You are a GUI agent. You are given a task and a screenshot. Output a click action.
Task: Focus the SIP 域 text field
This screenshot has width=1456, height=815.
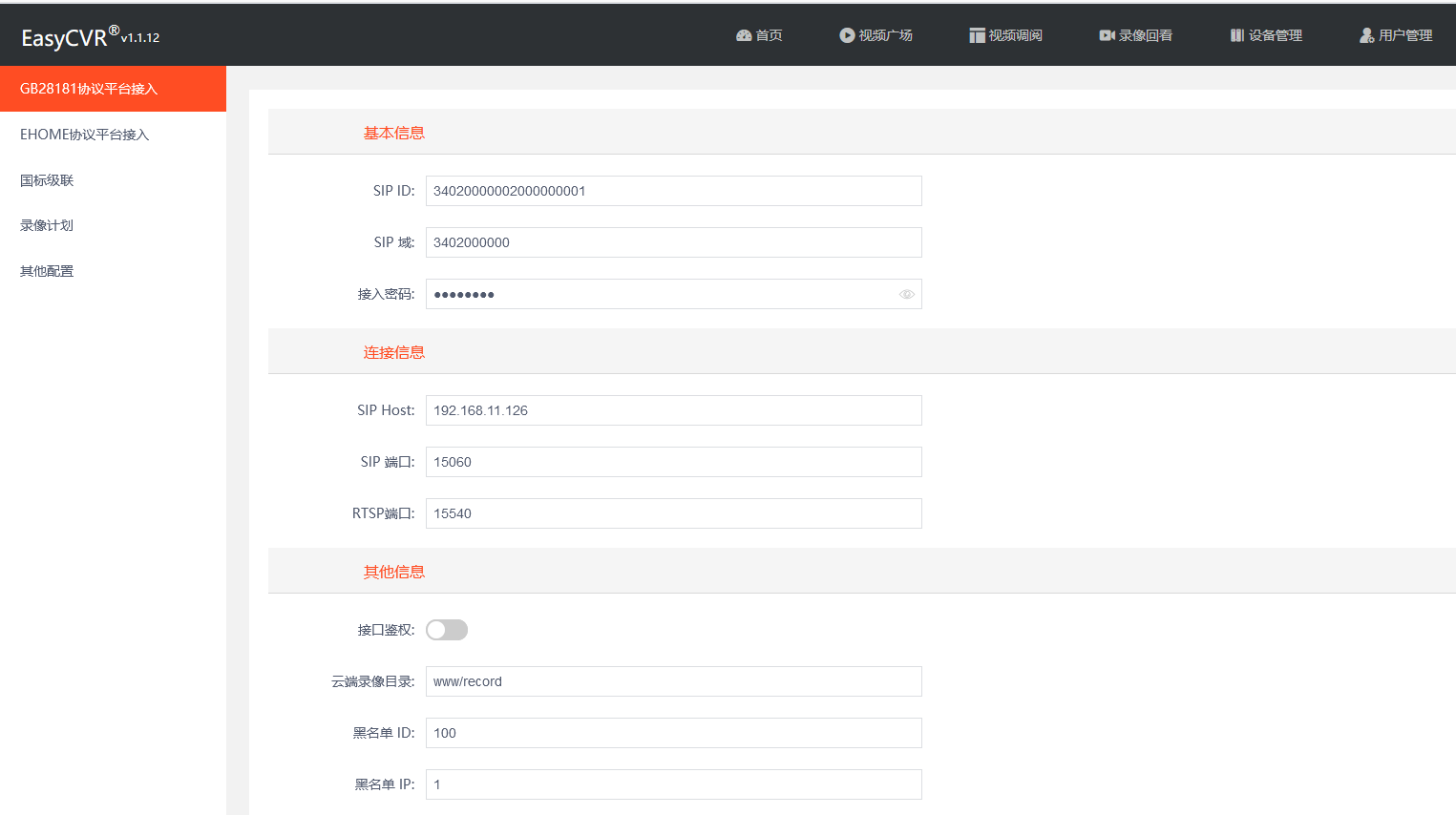click(673, 242)
